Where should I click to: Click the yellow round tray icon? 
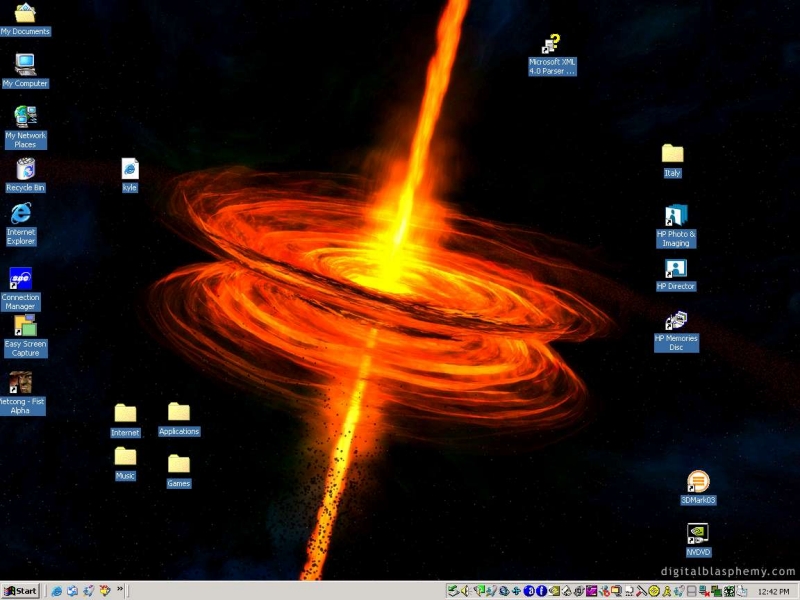point(654,591)
